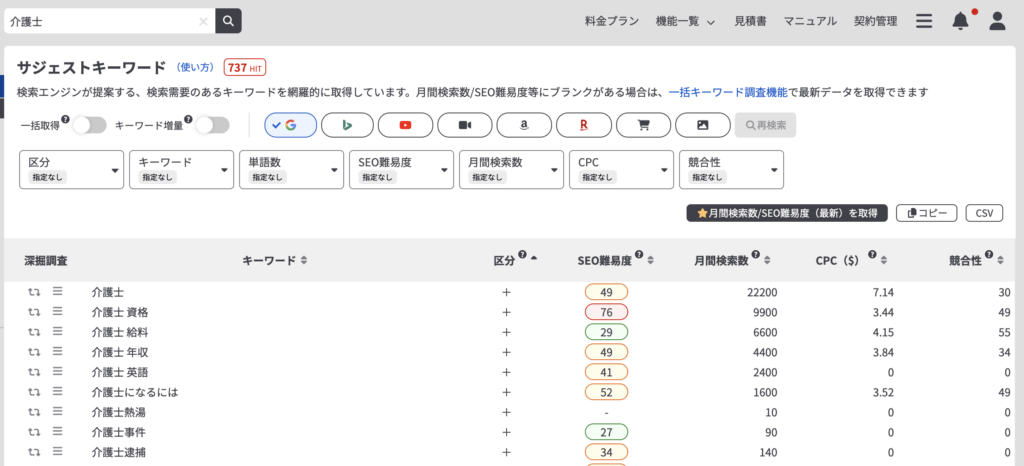Open the 区分 filter dropdown
Screen dimensions: 1024x466
pyautogui.click(x=72, y=169)
